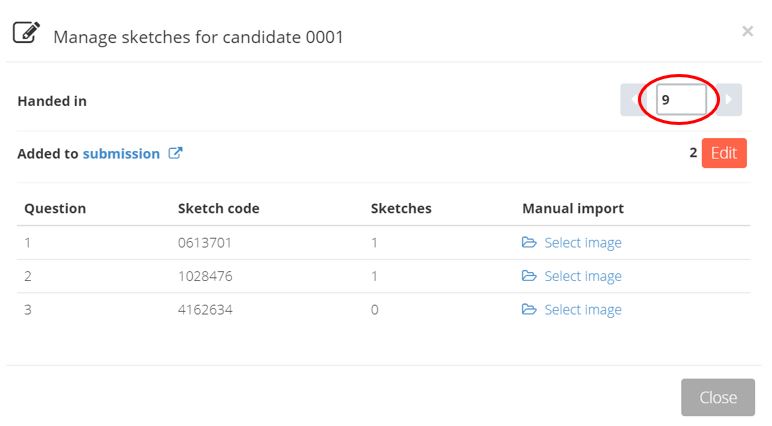Click folder icon for question 1 import
This screenshot has height=426, width=772.
click(529, 242)
